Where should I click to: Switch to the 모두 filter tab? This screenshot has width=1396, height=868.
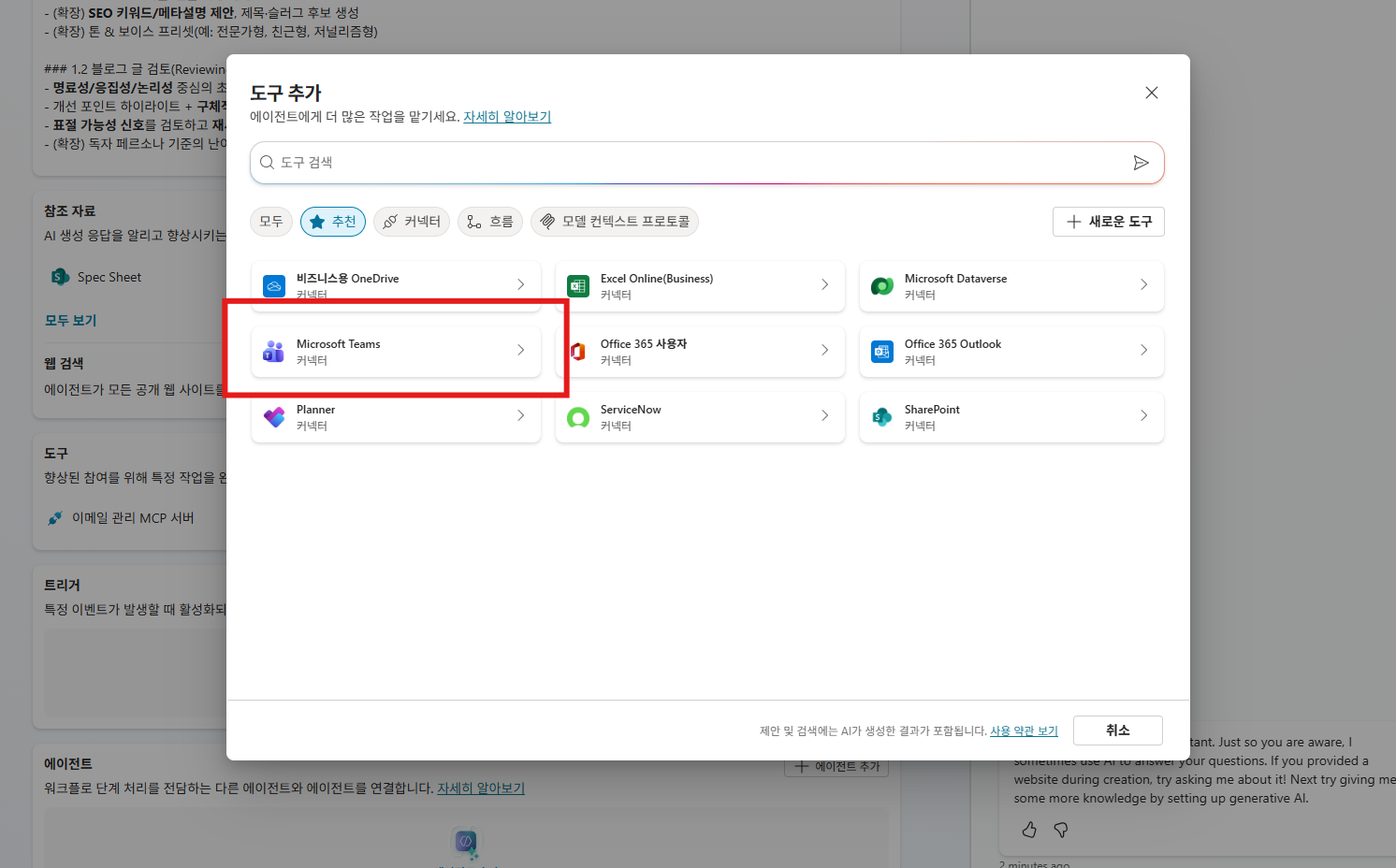pyautogui.click(x=271, y=222)
